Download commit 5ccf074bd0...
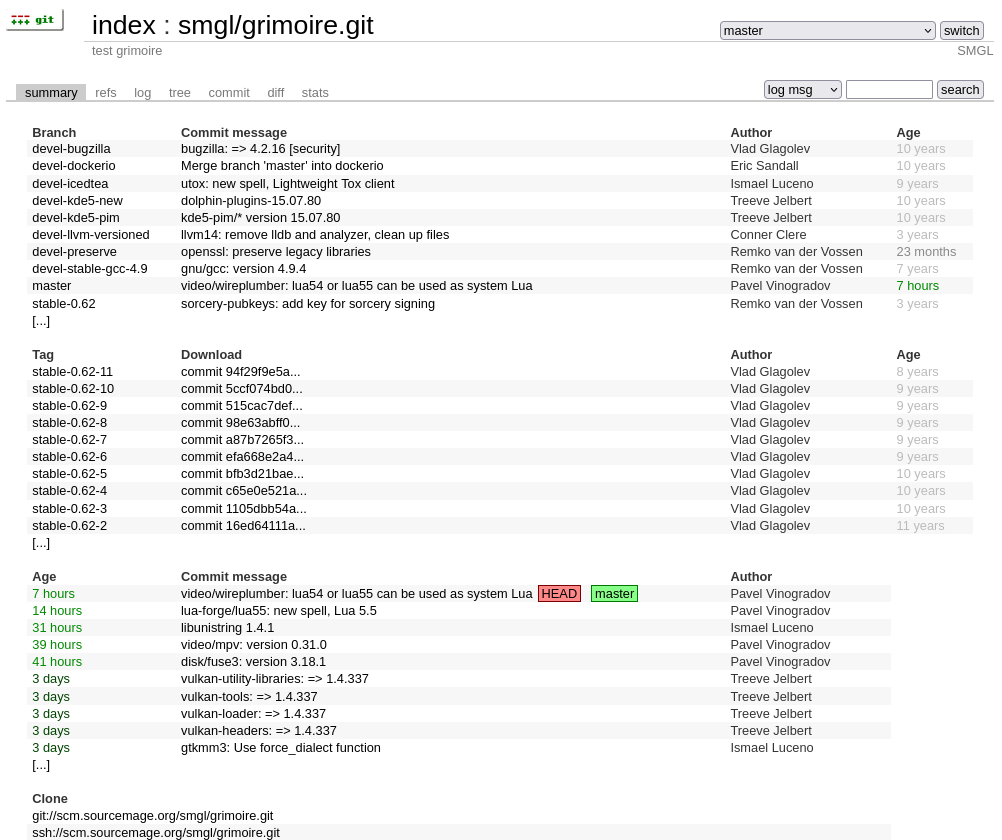The image size is (1002, 840). pyautogui.click(x=242, y=389)
